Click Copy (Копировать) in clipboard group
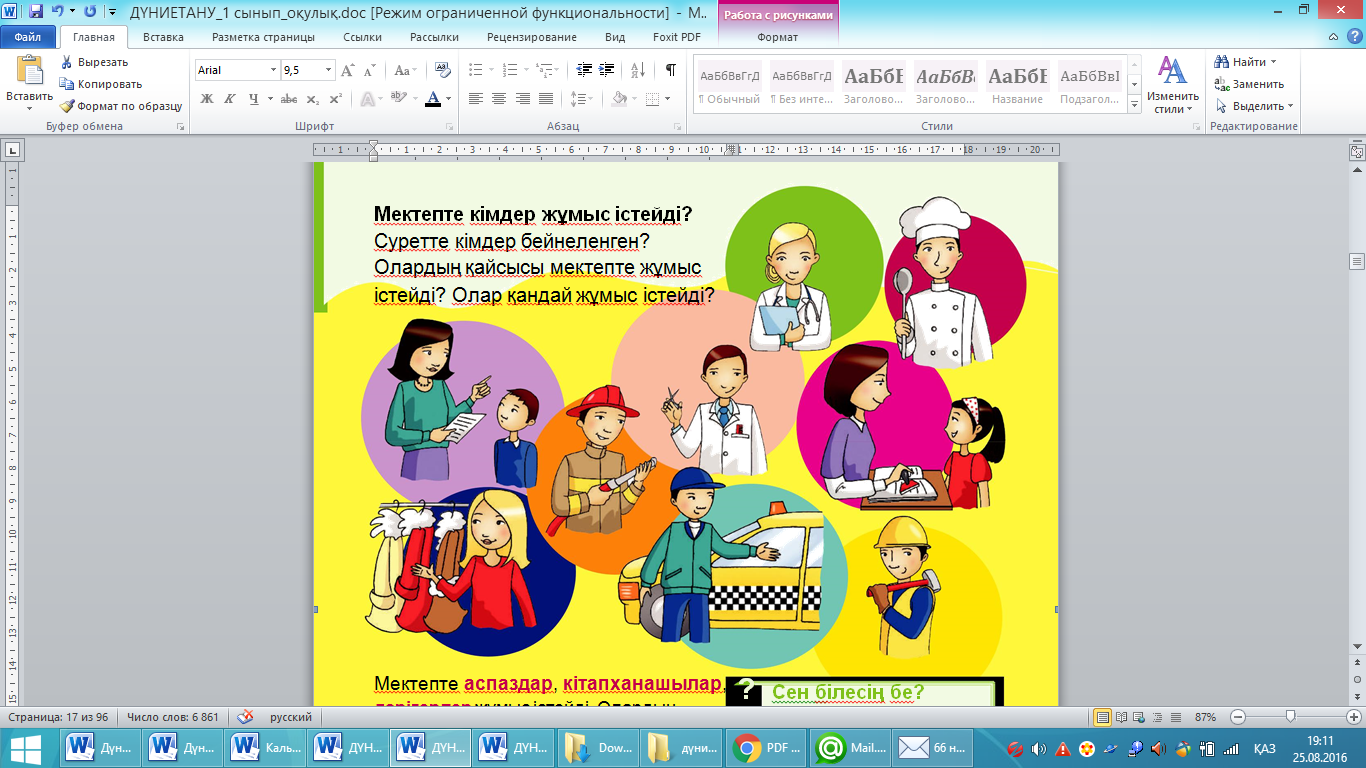Viewport: 1366px width, 768px height. (x=101, y=84)
